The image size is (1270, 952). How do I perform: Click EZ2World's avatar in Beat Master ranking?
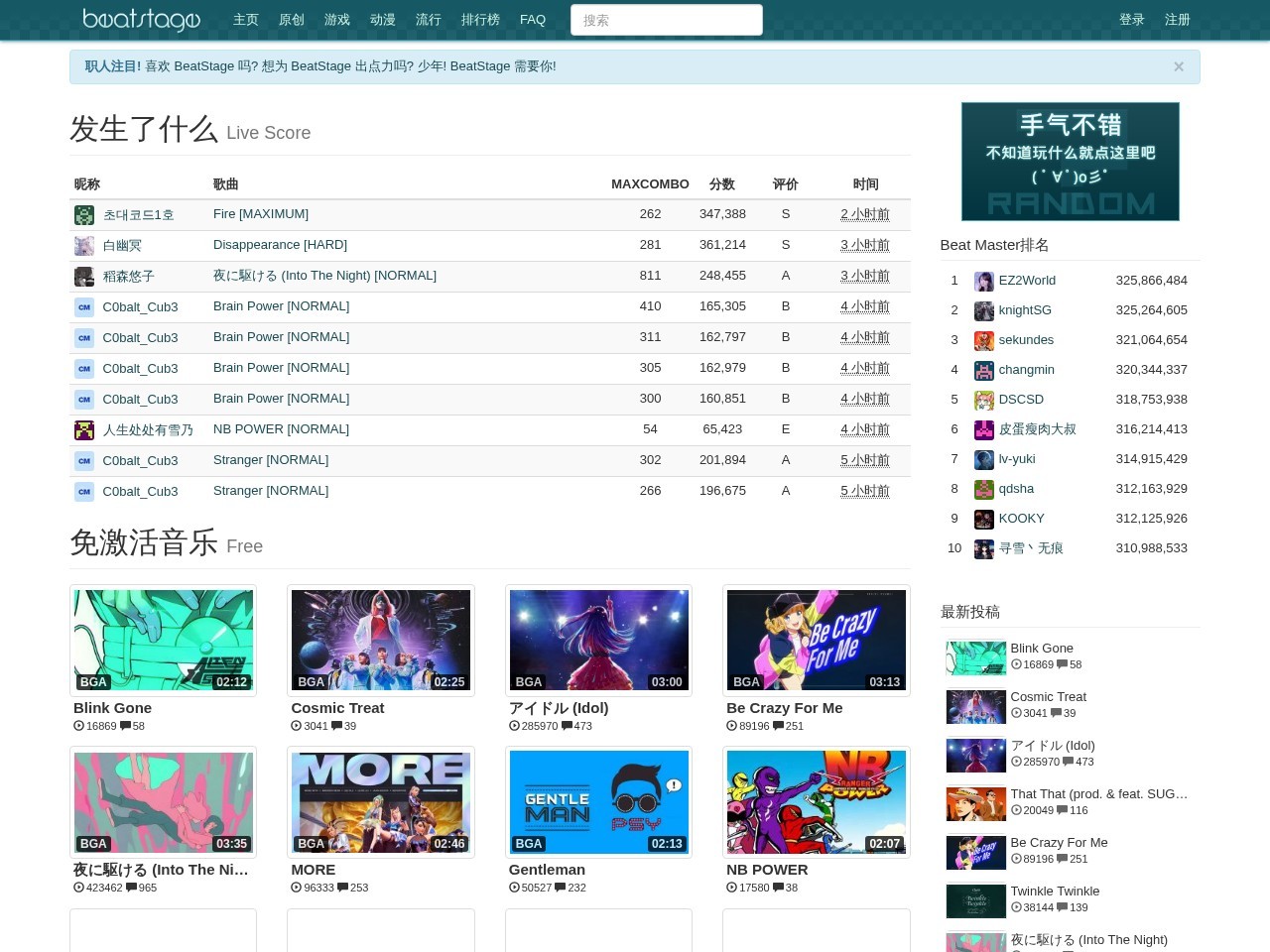(983, 282)
